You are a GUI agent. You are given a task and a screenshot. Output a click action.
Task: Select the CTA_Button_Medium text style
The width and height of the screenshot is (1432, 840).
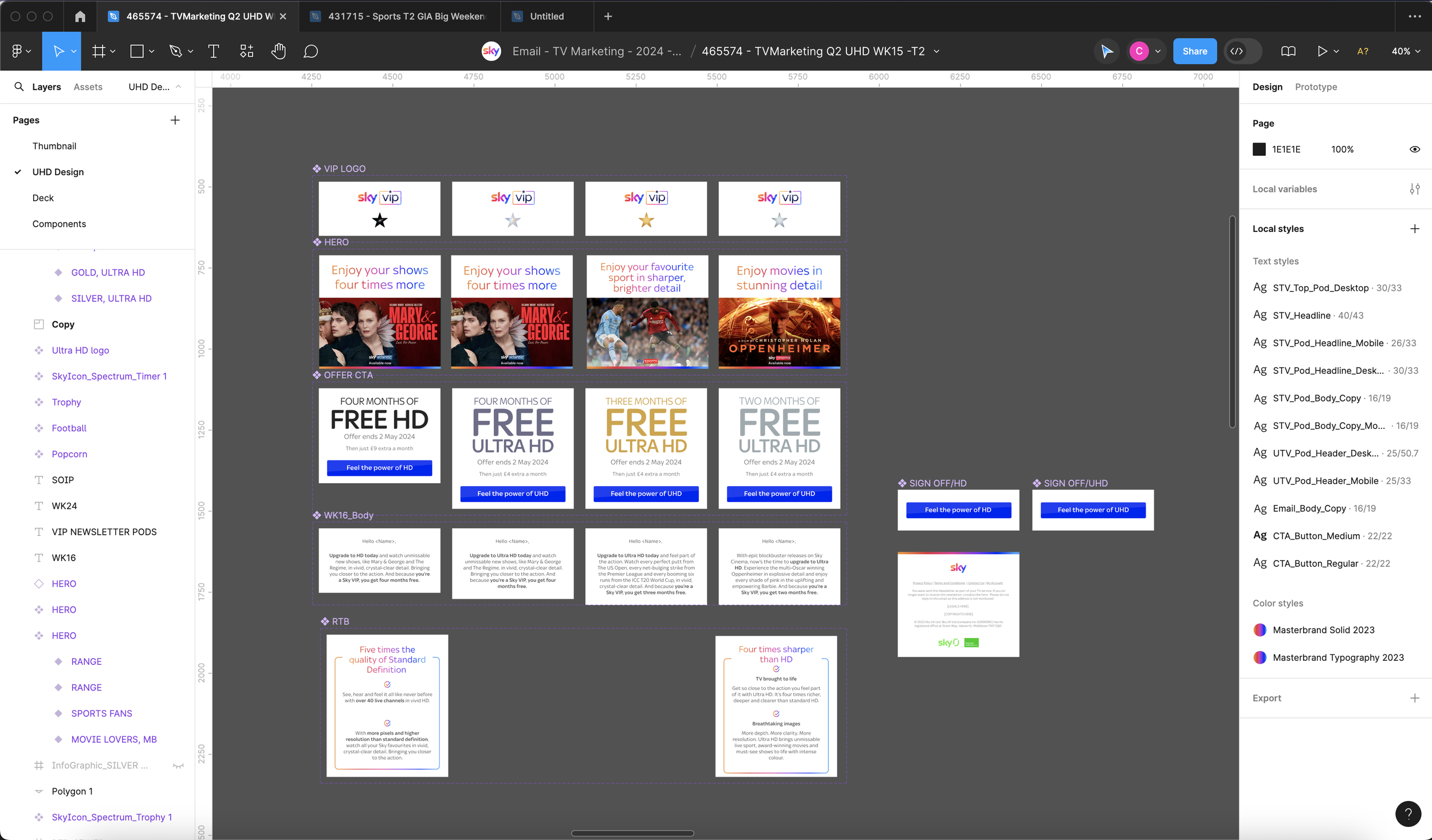[x=1322, y=536]
